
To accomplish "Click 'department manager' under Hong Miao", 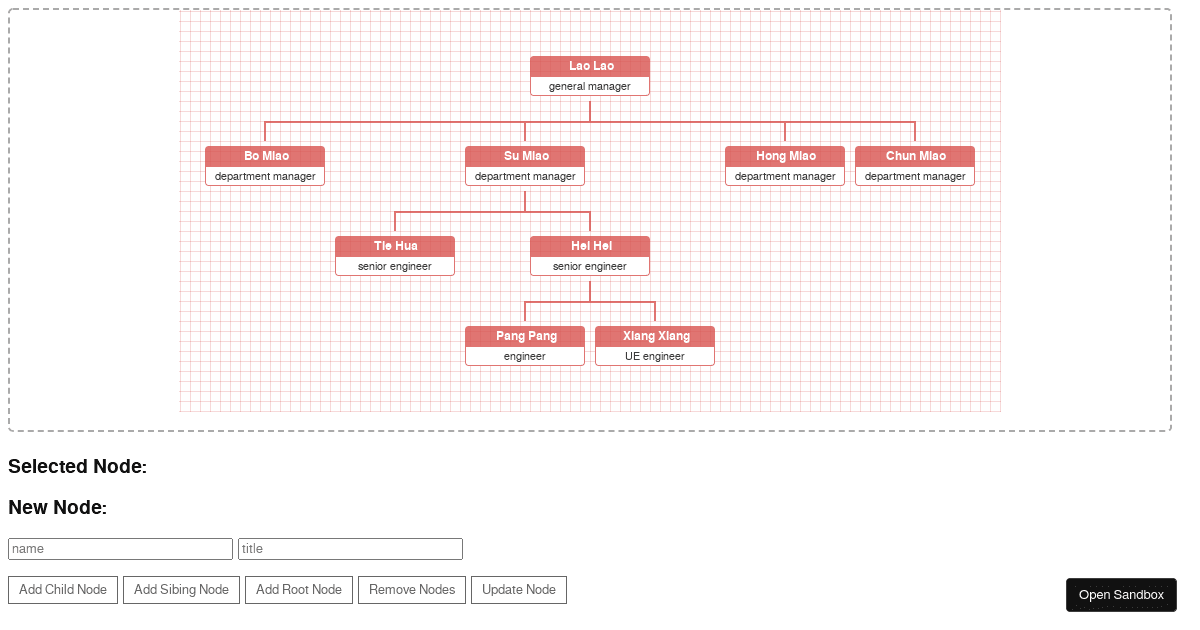I will click(785, 176).
